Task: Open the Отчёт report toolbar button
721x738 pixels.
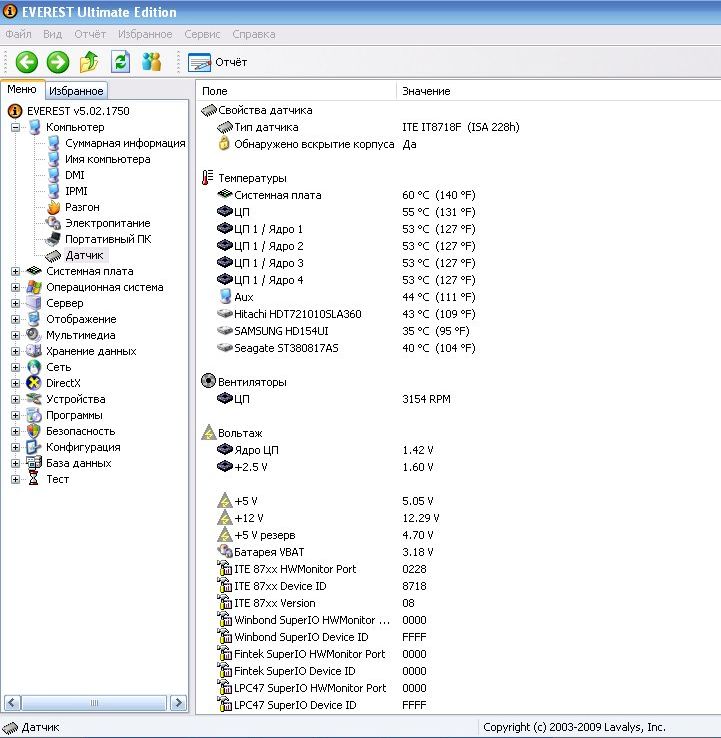Action: (217, 62)
